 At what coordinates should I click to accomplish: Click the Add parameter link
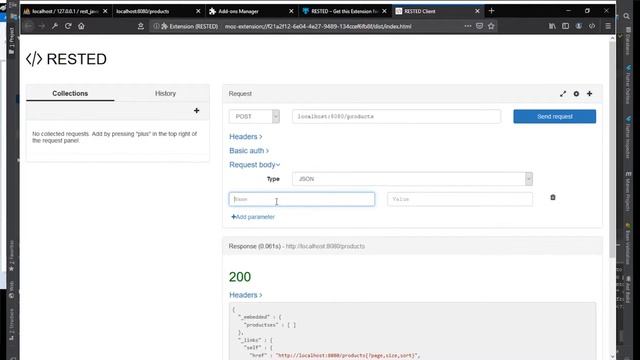253,217
